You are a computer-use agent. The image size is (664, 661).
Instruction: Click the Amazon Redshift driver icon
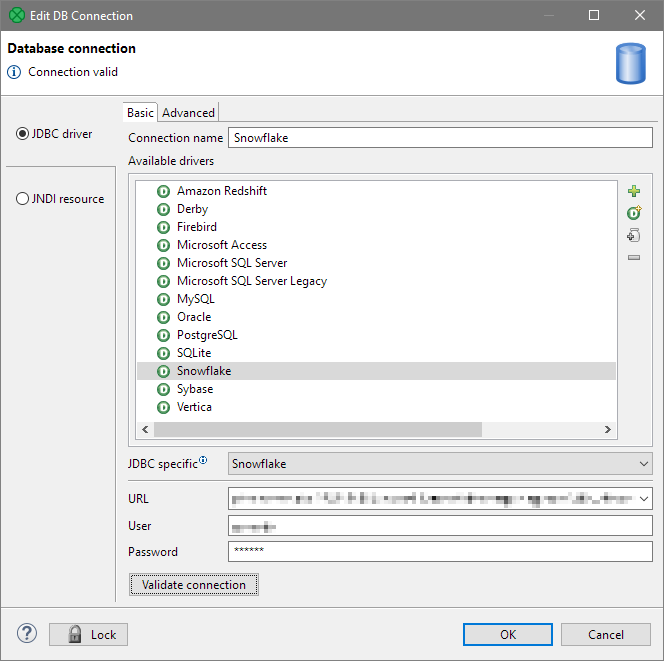pos(163,191)
